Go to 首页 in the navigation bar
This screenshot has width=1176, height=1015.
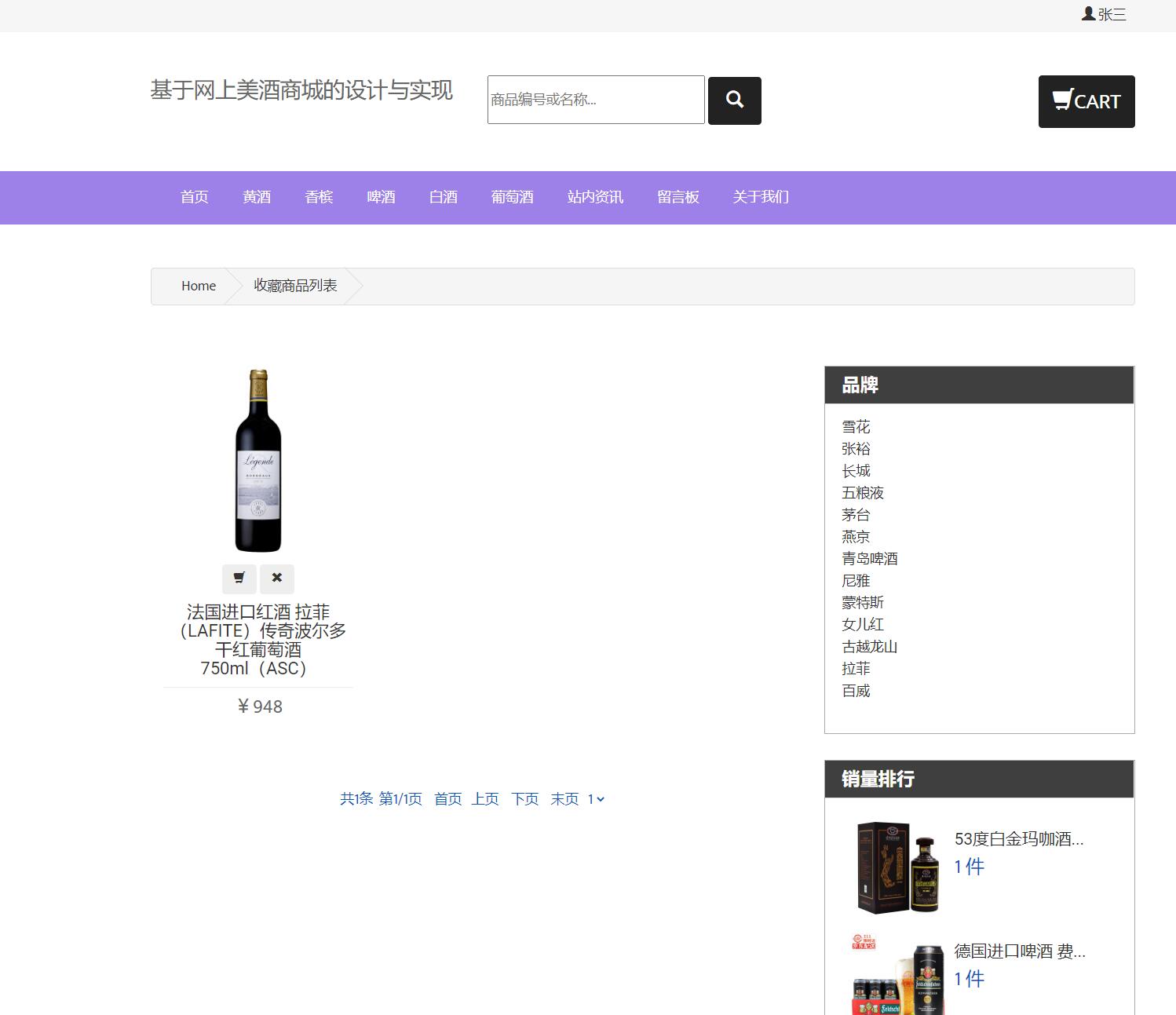coord(194,197)
